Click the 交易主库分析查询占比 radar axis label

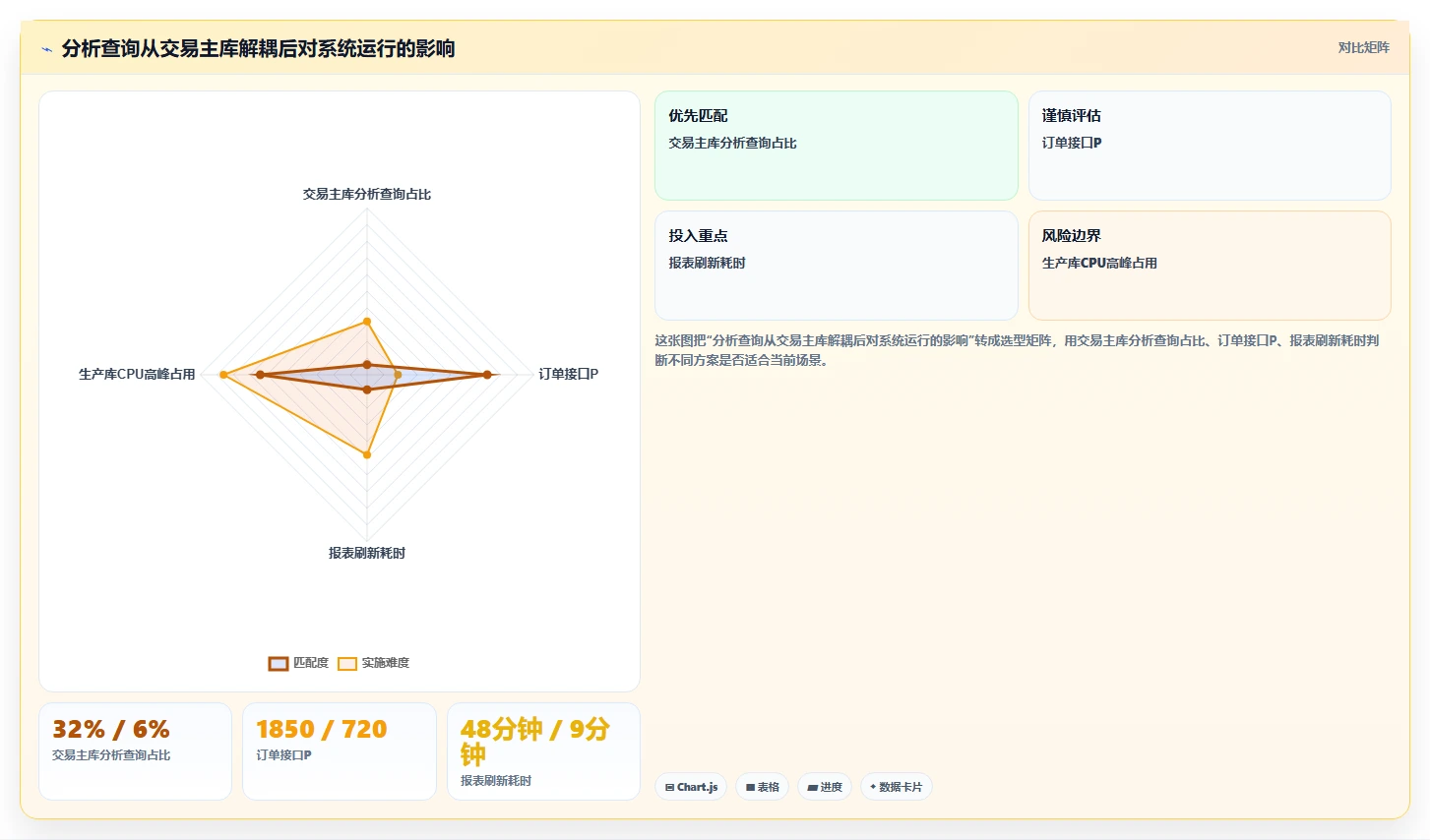367,195
